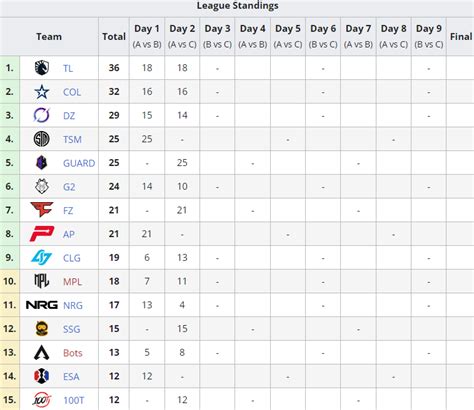Click the DarkZero logo icon
The height and width of the screenshot is (410, 474).
(42, 115)
